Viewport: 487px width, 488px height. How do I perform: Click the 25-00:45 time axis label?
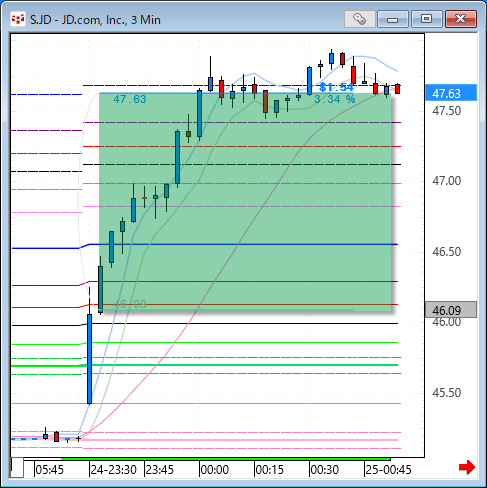coord(388,470)
